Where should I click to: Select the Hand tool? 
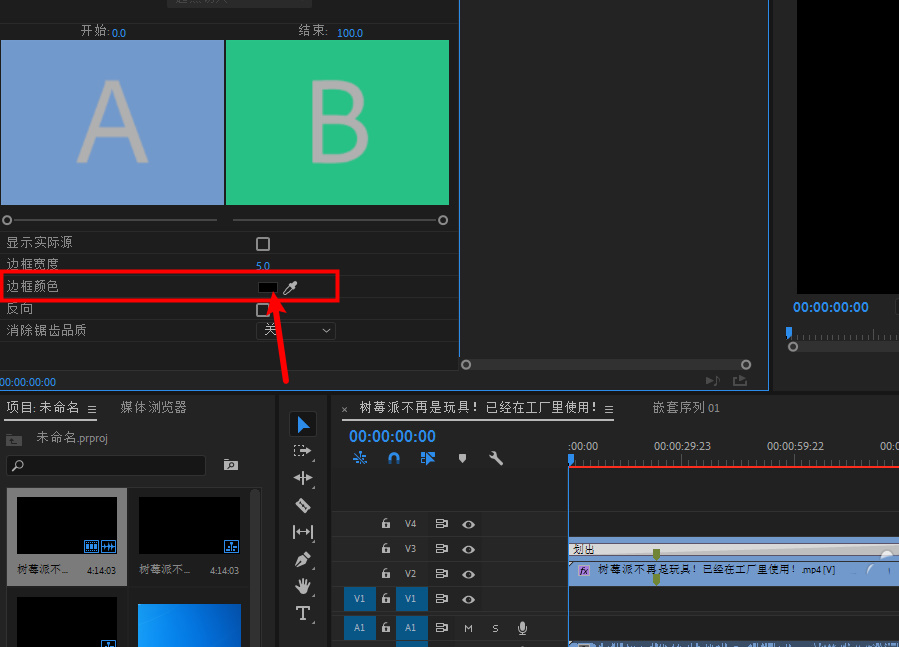[x=303, y=585]
